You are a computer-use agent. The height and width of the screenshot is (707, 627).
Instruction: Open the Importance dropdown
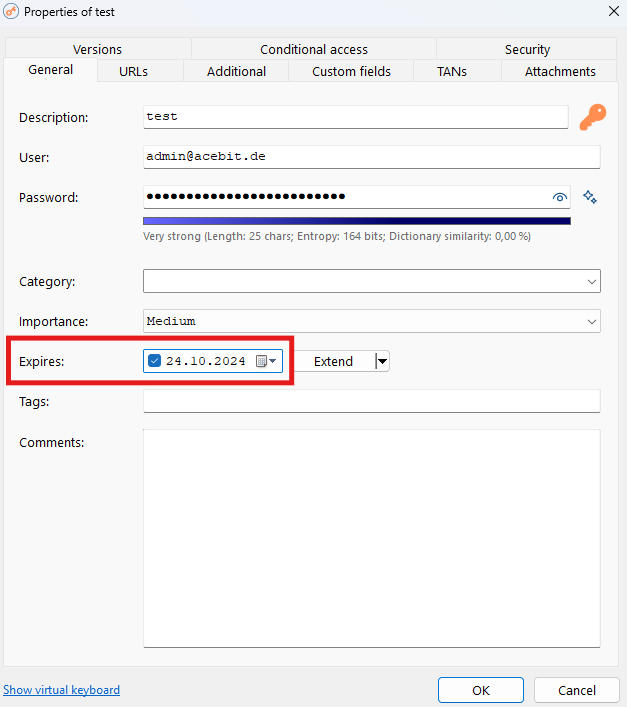[x=591, y=321]
